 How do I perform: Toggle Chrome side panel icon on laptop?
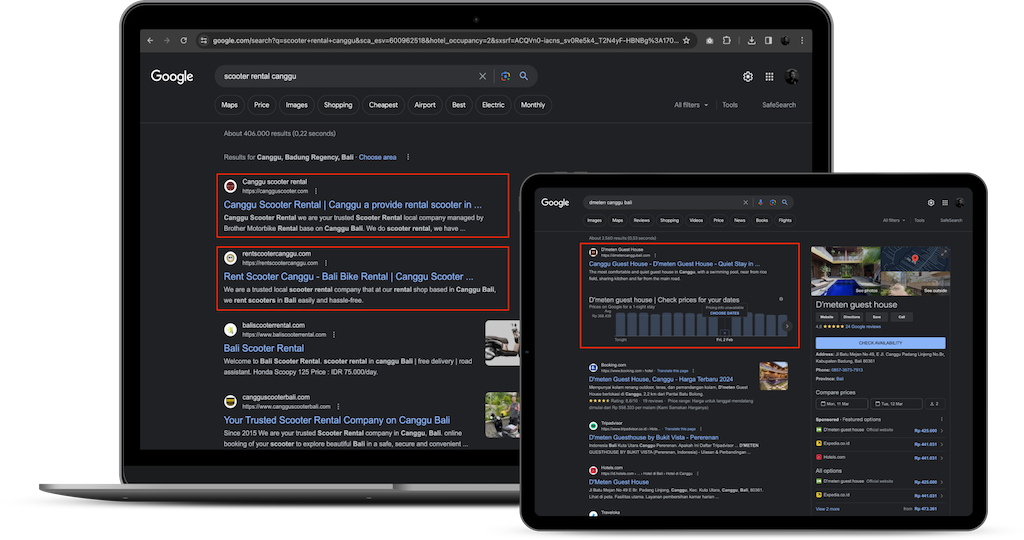768,40
